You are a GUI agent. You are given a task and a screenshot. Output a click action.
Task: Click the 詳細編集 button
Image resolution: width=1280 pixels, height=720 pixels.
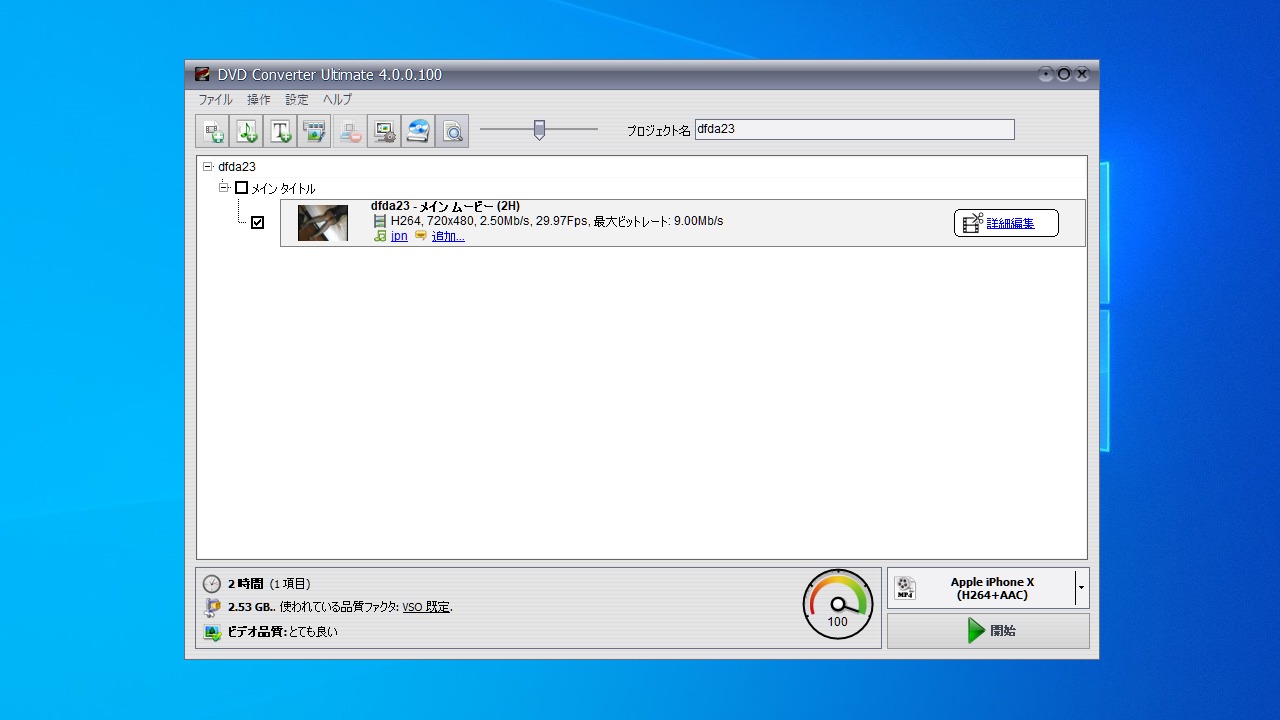(1006, 223)
